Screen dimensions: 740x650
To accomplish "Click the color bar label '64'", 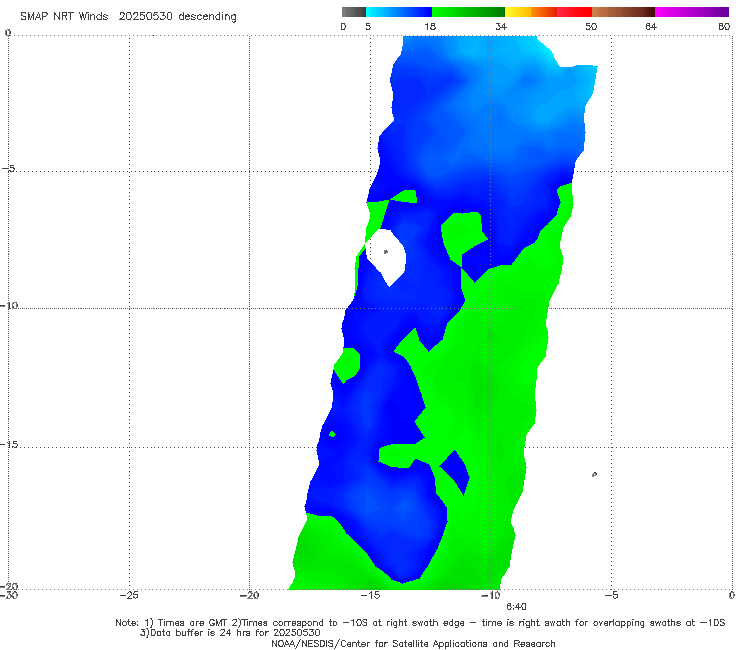I will tap(651, 26).
